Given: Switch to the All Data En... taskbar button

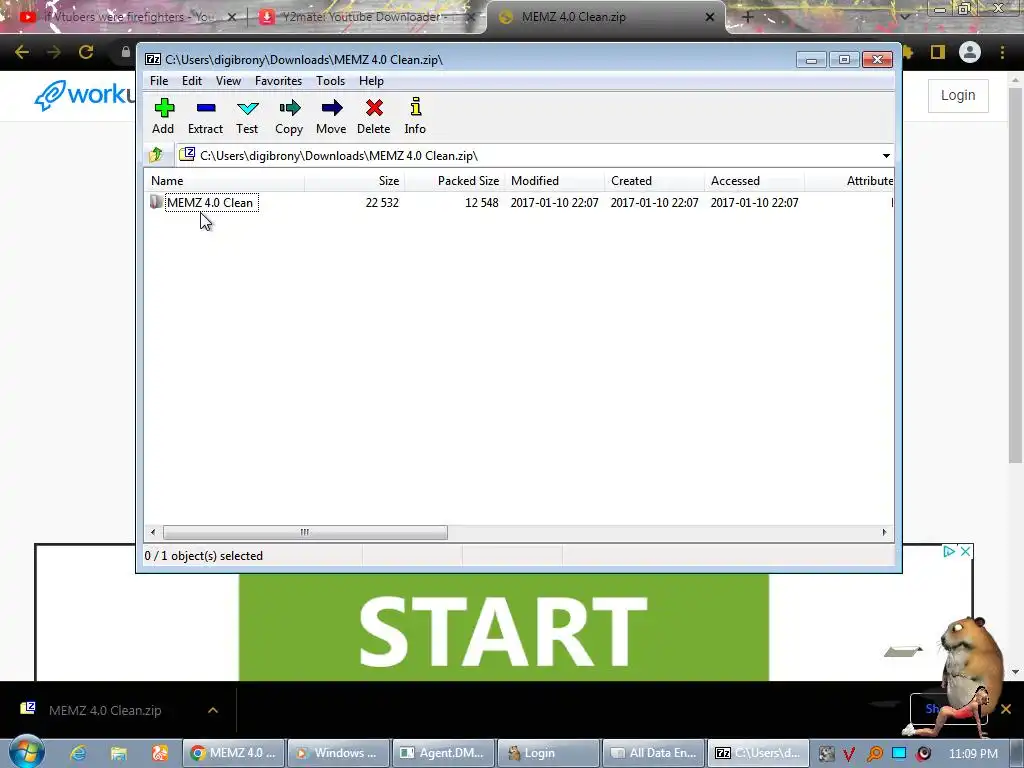Looking at the screenshot, I should coord(654,753).
